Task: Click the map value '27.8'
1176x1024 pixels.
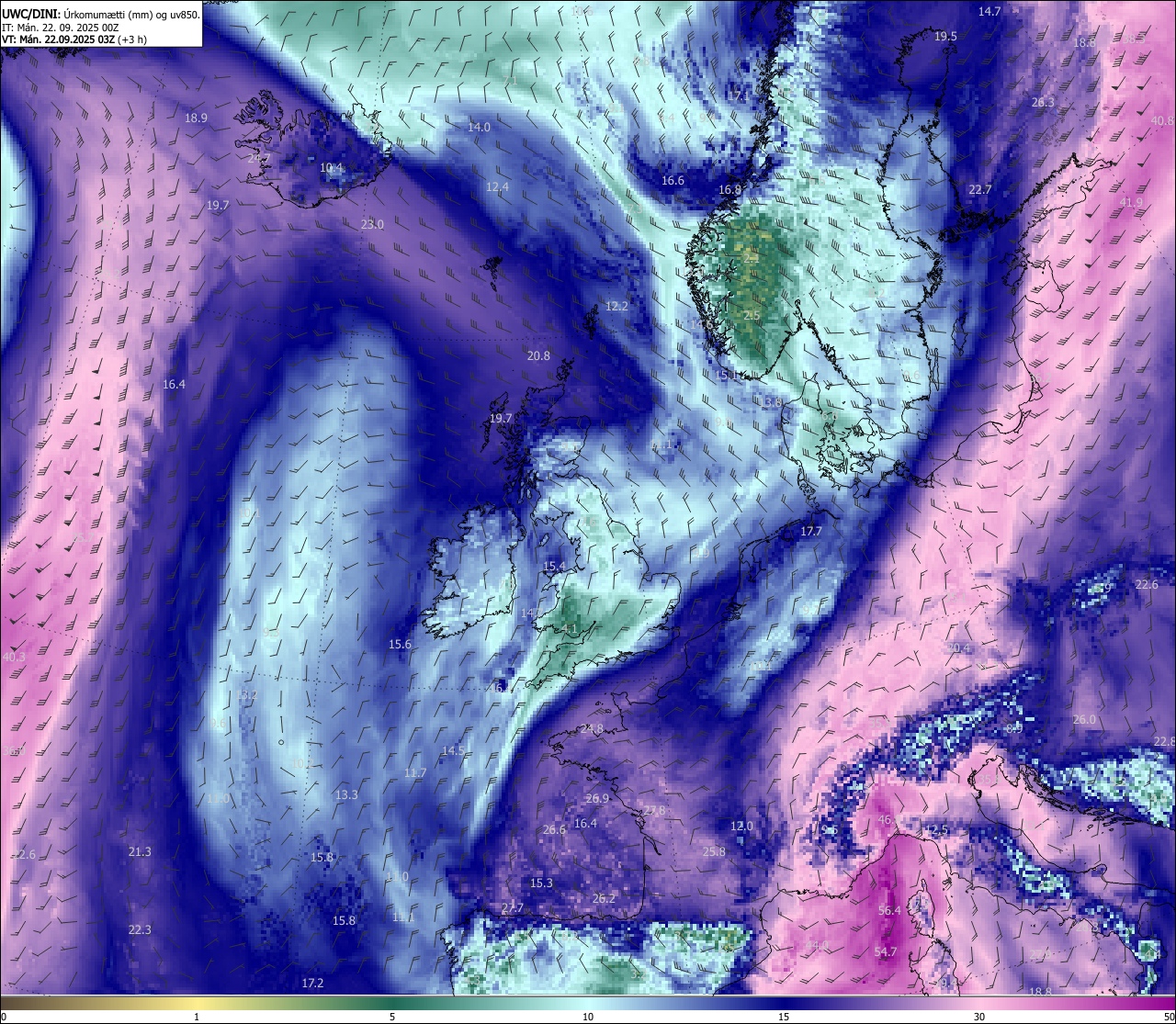Action: click(654, 810)
